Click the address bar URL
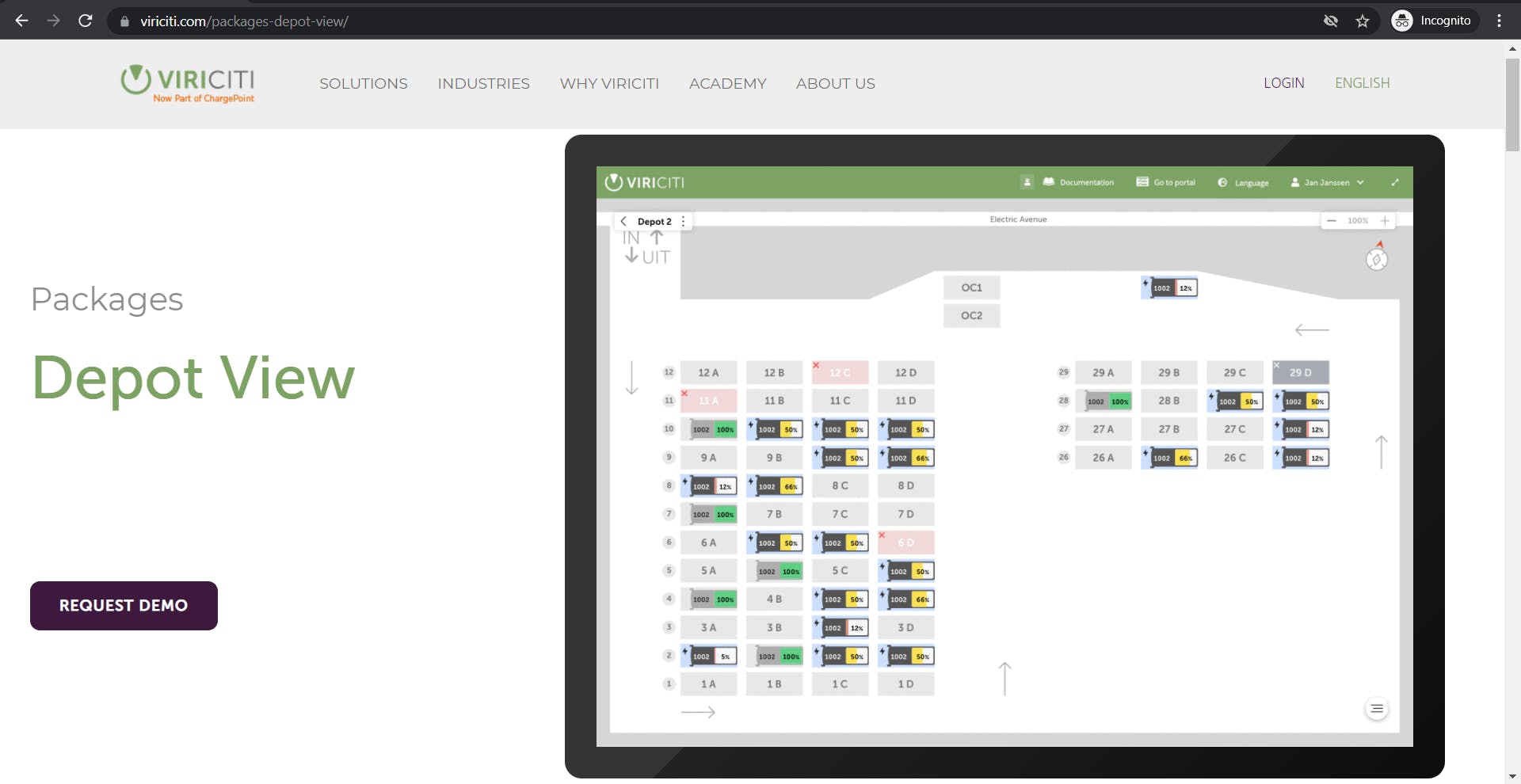Viewport: 1521px width, 784px height. 244,21
